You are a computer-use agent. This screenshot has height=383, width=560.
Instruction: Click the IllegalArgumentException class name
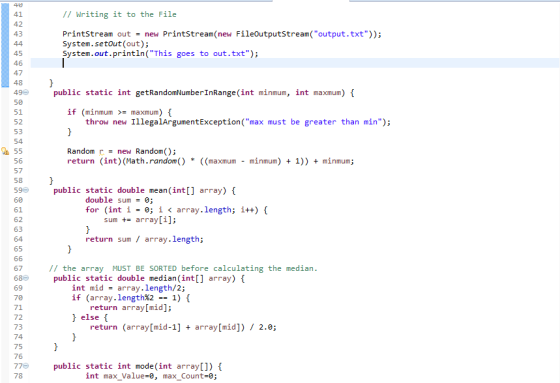tap(186, 122)
